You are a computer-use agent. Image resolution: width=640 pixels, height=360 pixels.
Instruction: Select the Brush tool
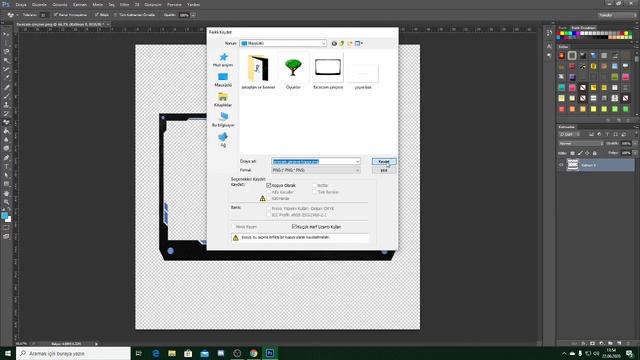click(6, 96)
